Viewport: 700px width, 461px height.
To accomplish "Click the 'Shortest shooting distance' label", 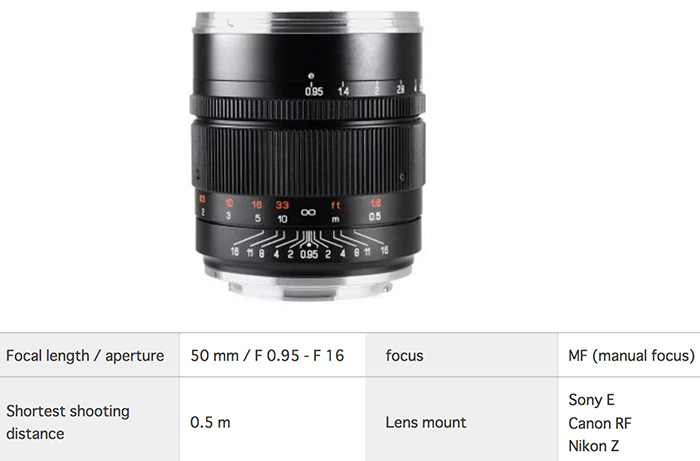I will [68, 422].
